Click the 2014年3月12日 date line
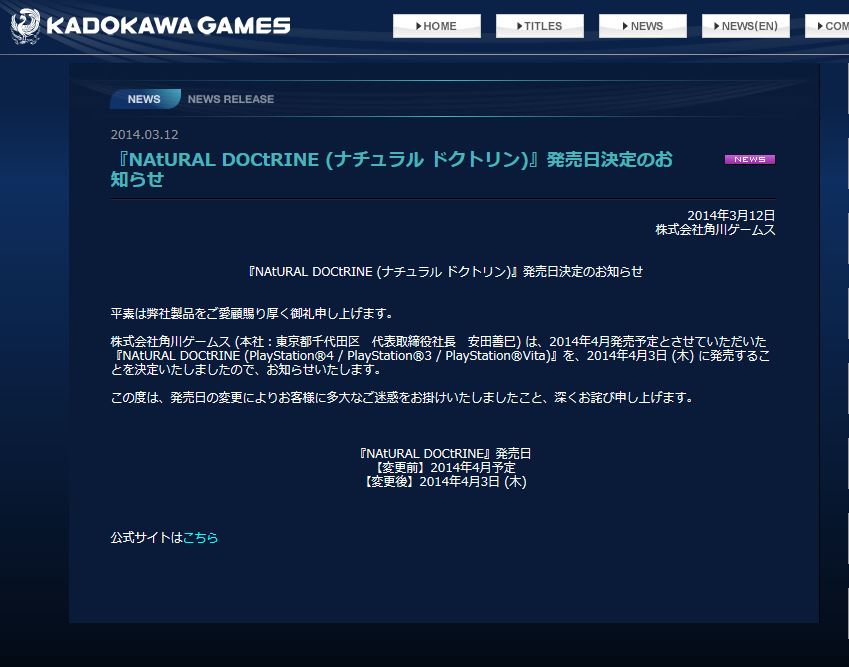 coord(731,215)
